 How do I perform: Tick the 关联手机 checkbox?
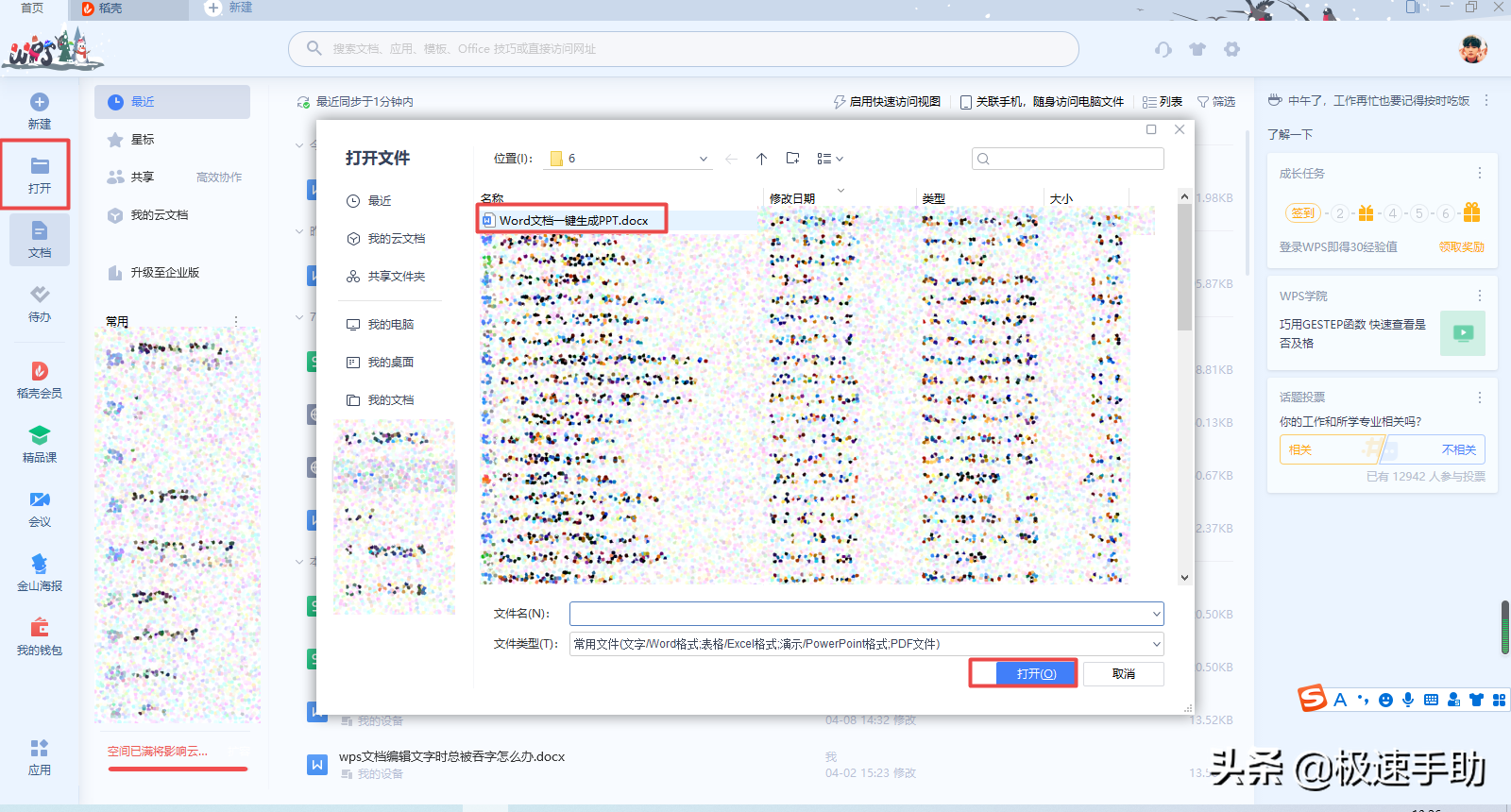(966, 102)
